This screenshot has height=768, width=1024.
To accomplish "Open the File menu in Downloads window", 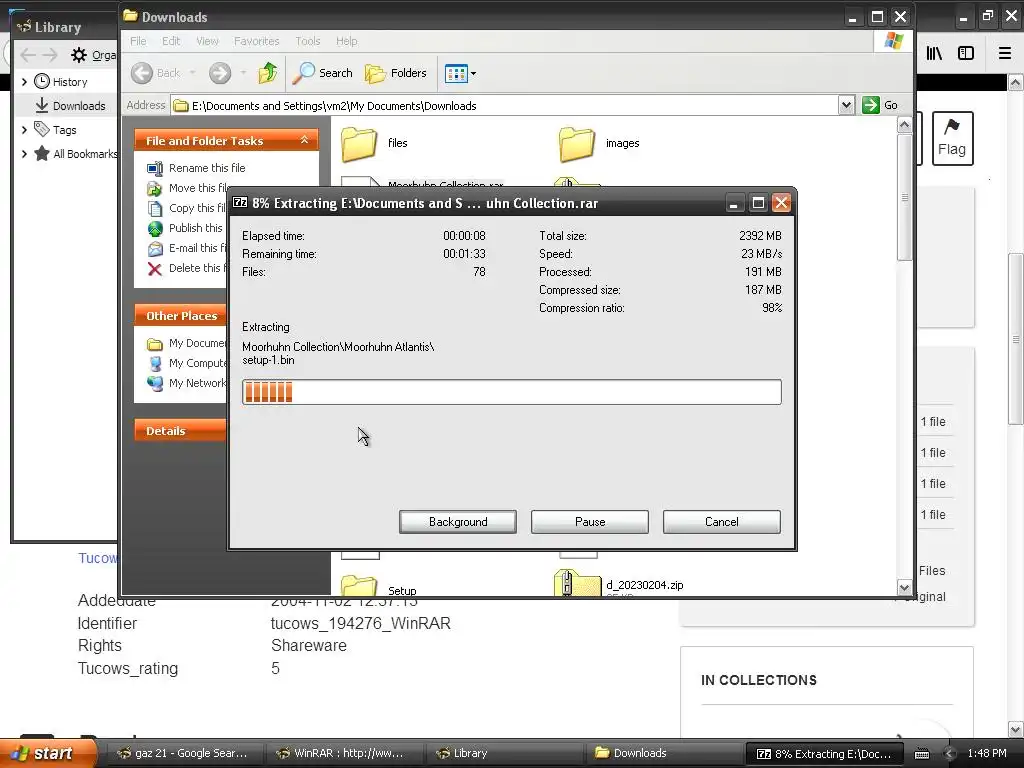I will [138, 41].
